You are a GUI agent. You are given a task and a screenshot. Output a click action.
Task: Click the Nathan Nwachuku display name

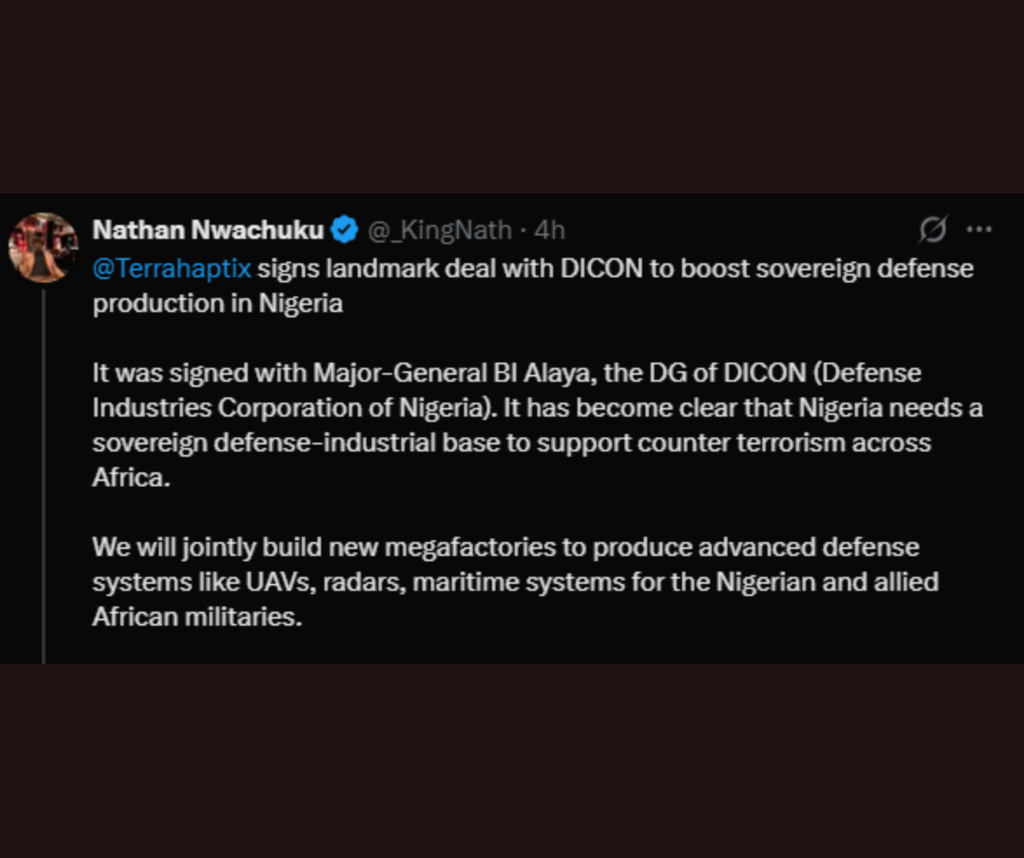[208, 230]
